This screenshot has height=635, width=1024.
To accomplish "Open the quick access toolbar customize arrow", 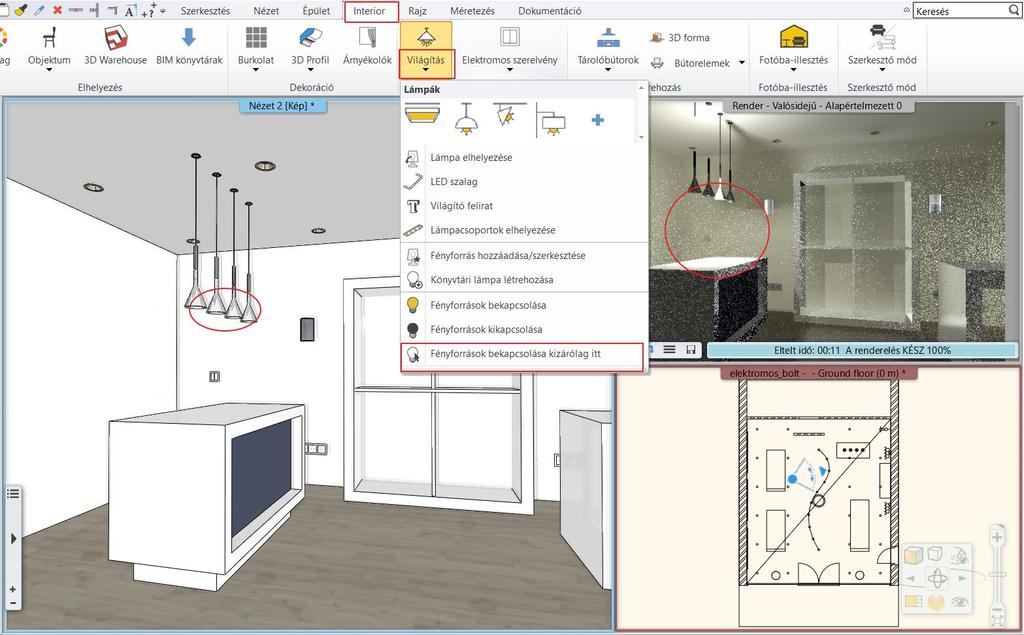I will tap(163, 11).
